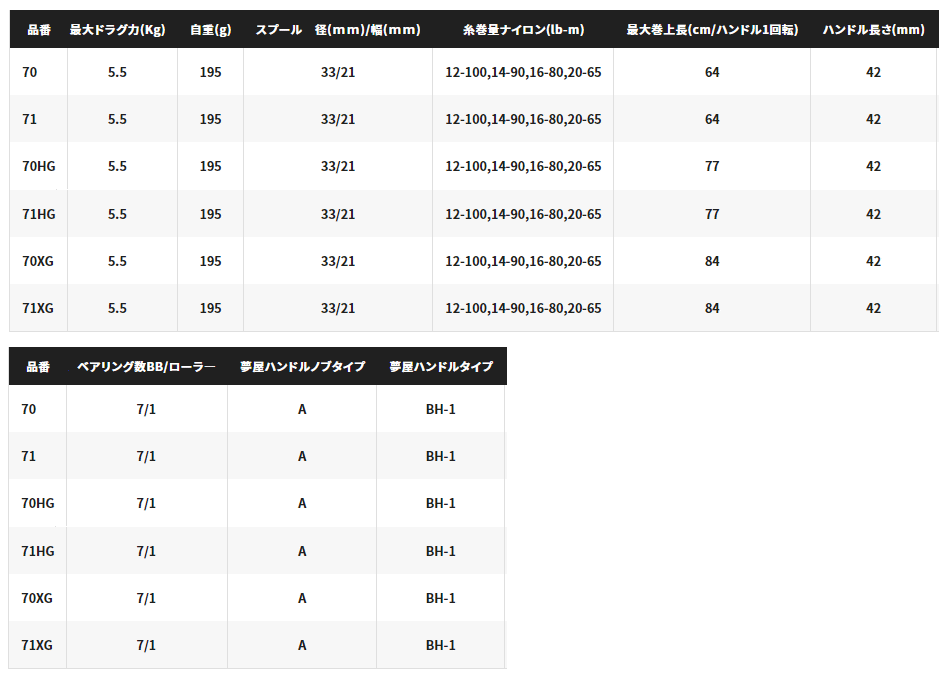Image resolution: width=945 pixels, height=673 pixels.
Task: Select model 70 in the lower table
Action: coord(28,409)
